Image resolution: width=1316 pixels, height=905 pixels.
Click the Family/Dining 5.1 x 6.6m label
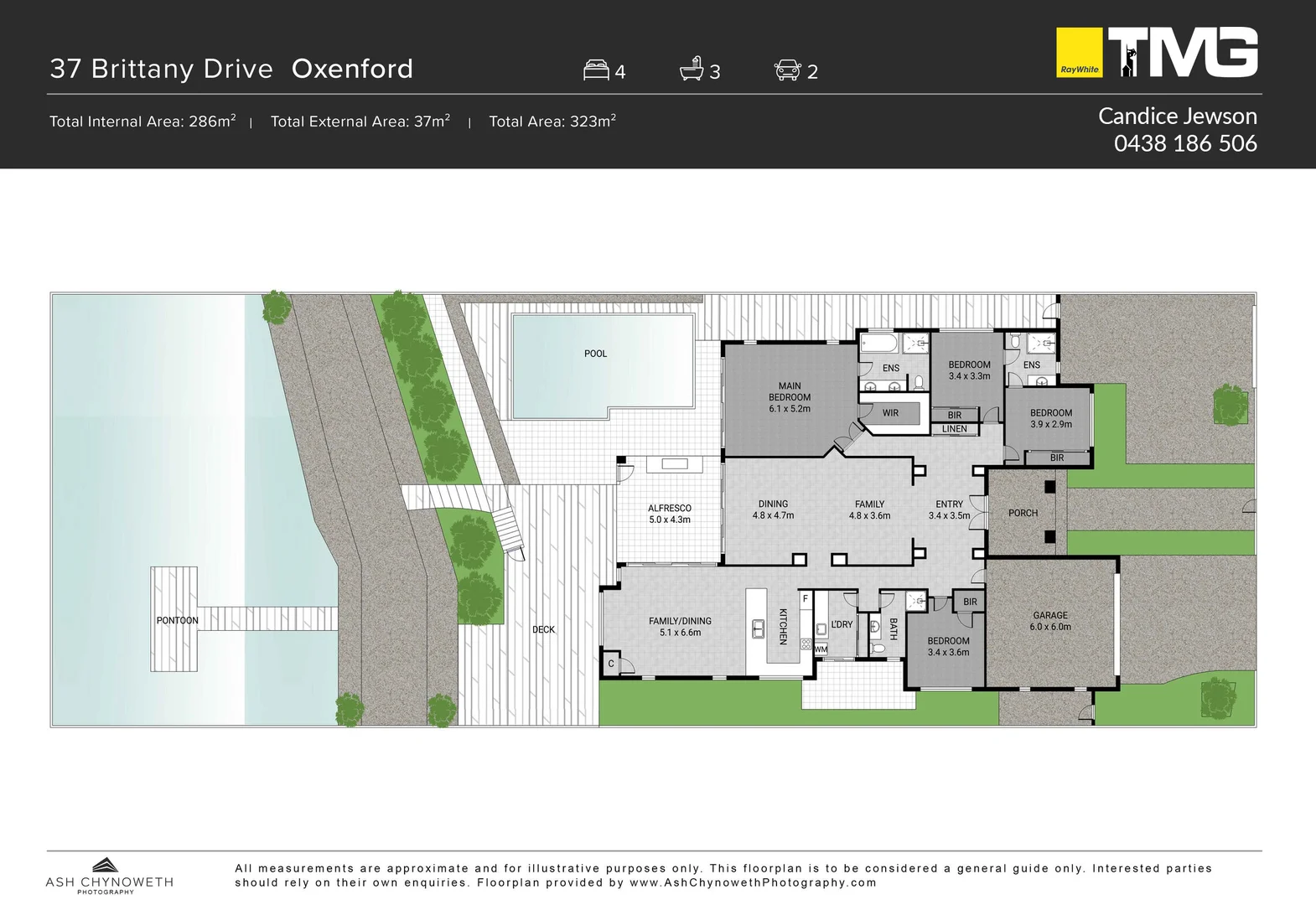click(680, 627)
